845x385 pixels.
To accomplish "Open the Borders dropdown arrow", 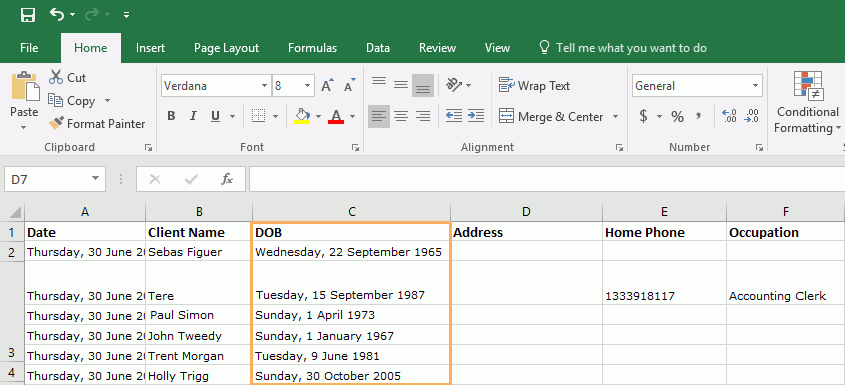I will tap(275, 116).
